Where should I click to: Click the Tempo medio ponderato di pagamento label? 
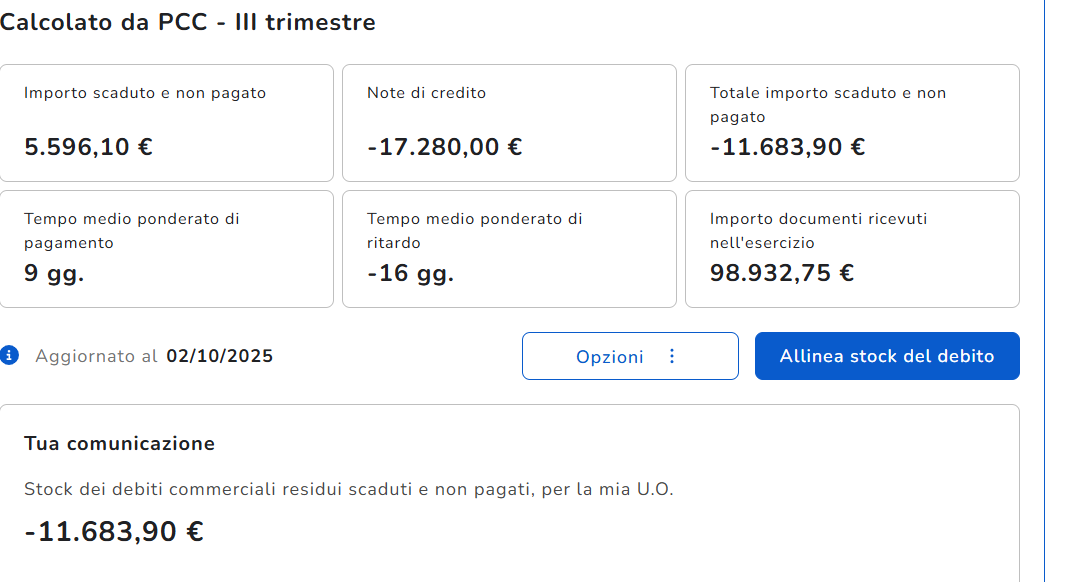131,230
